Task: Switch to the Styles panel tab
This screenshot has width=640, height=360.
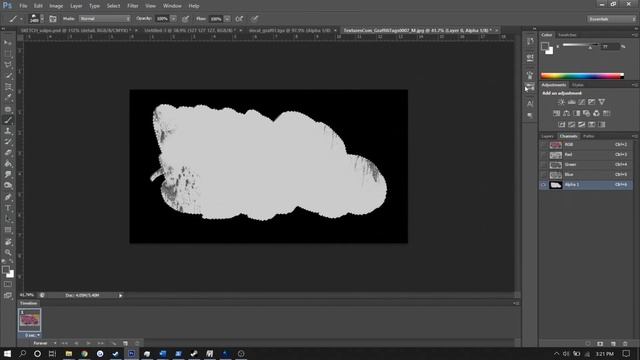Action: pyautogui.click(x=577, y=85)
